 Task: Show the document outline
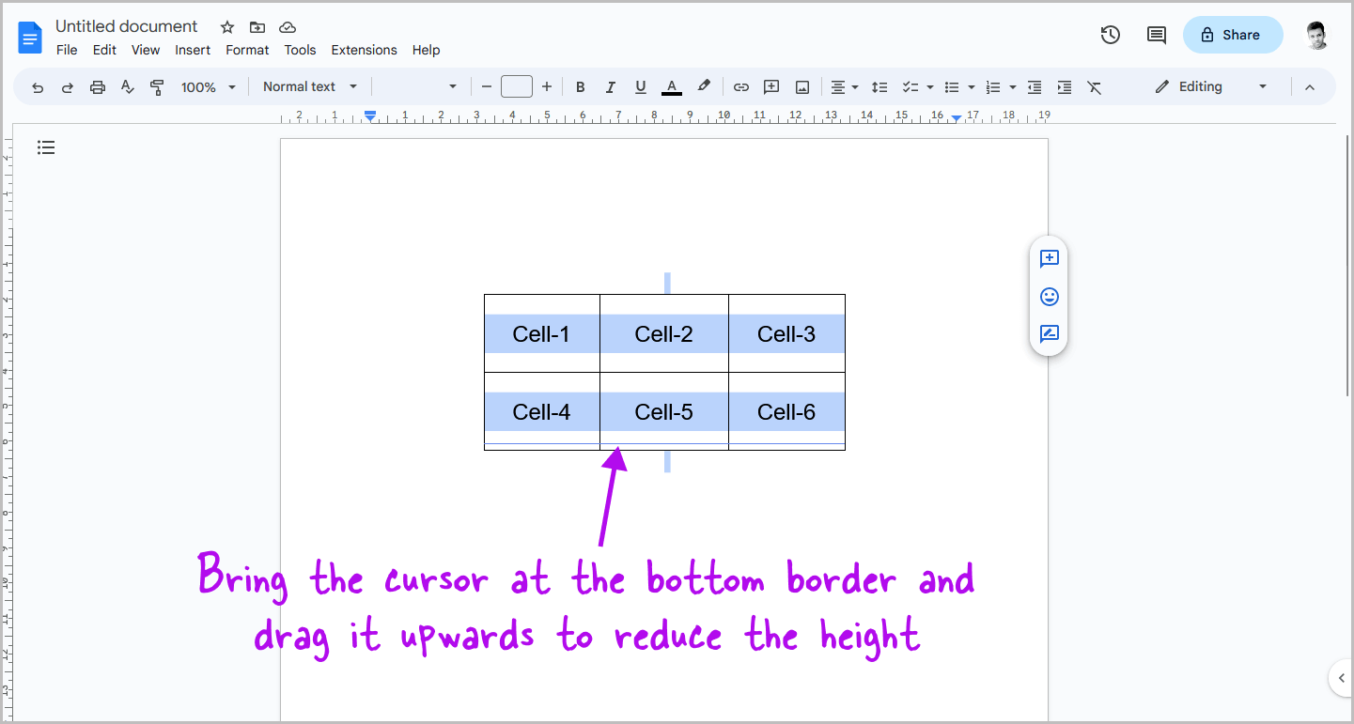[x=46, y=148]
